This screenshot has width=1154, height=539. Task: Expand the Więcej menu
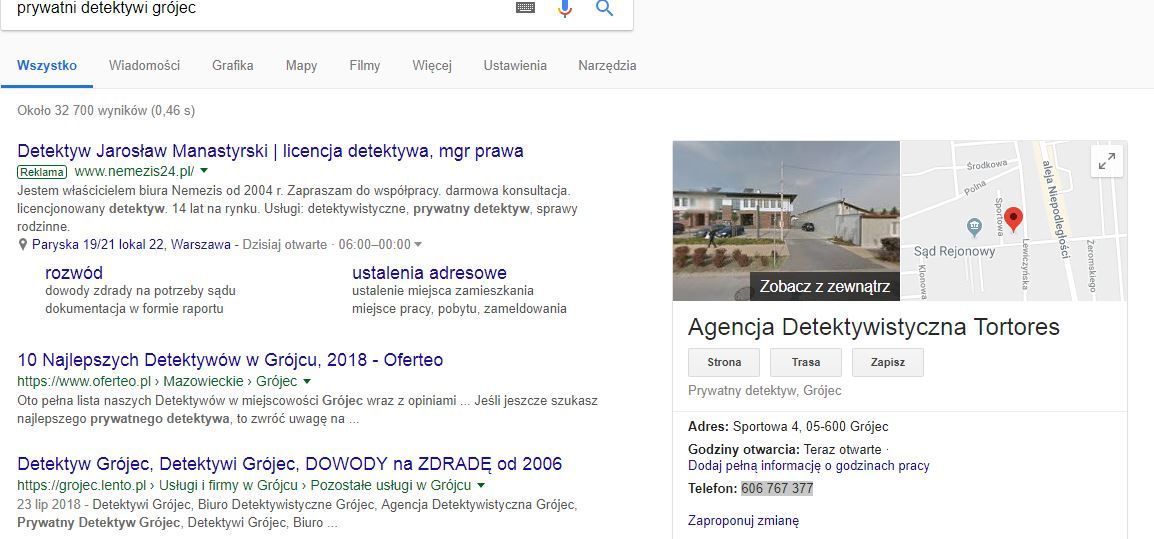coord(432,66)
